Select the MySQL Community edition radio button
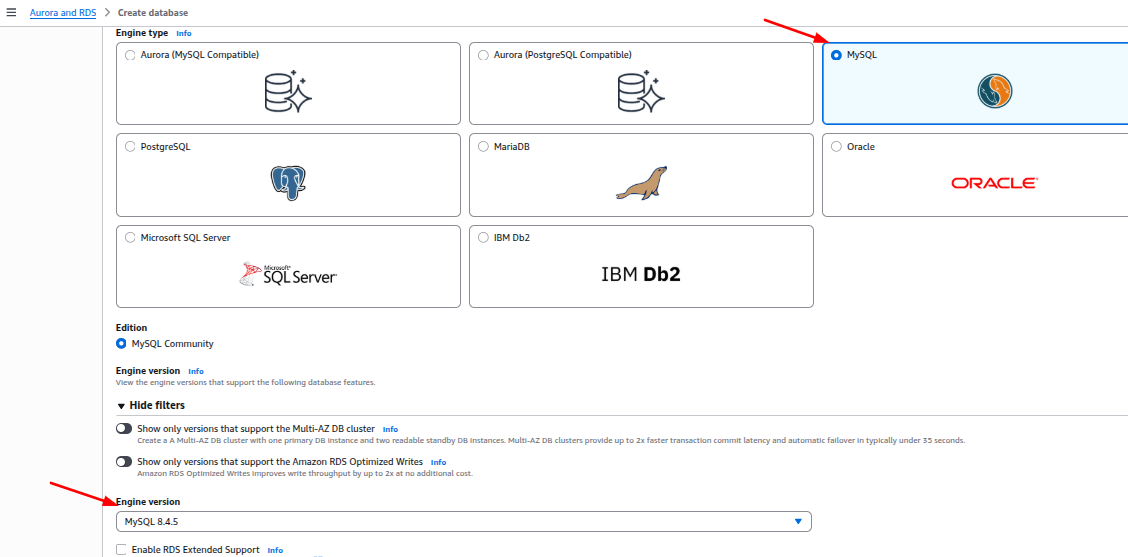This screenshot has width=1128, height=557. 122,344
